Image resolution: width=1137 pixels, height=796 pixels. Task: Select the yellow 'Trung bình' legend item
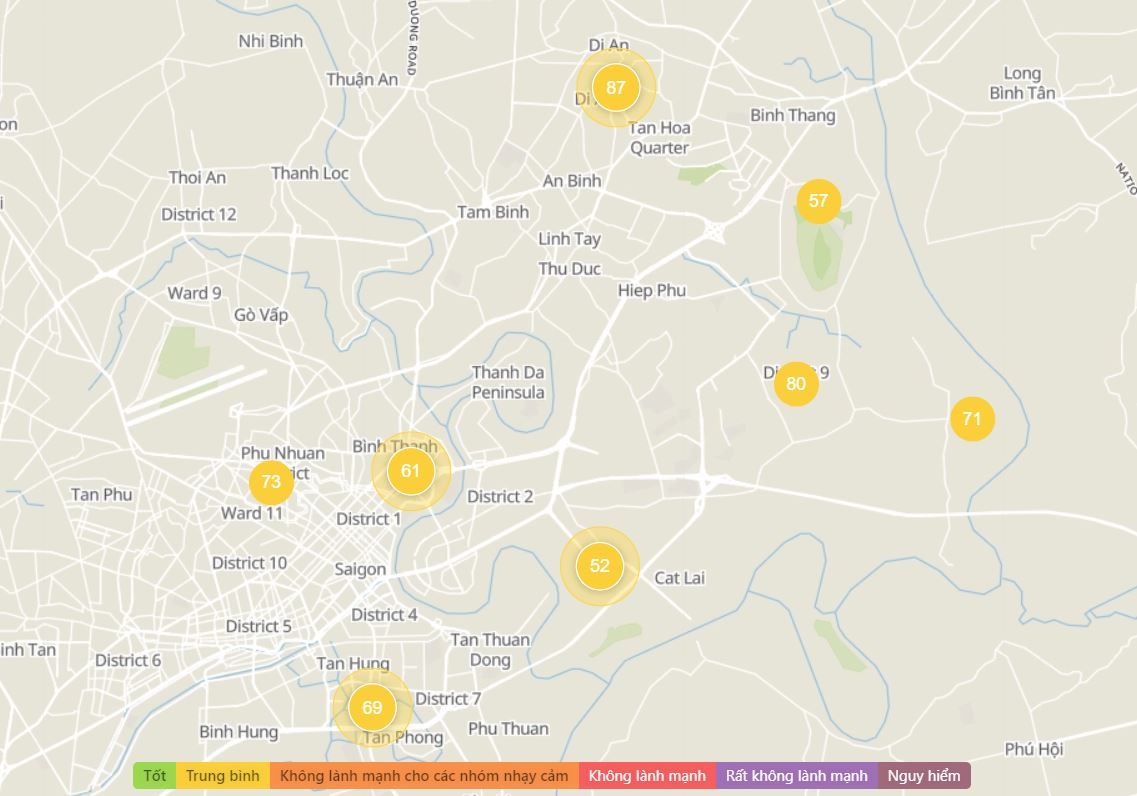pyautogui.click(x=223, y=776)
